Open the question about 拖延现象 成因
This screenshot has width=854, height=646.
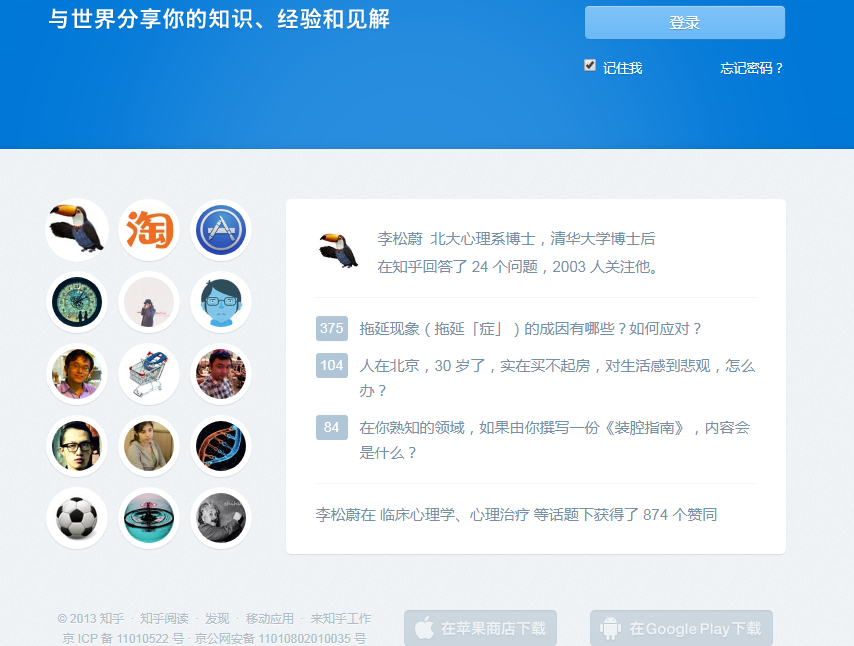pos(530,328)
